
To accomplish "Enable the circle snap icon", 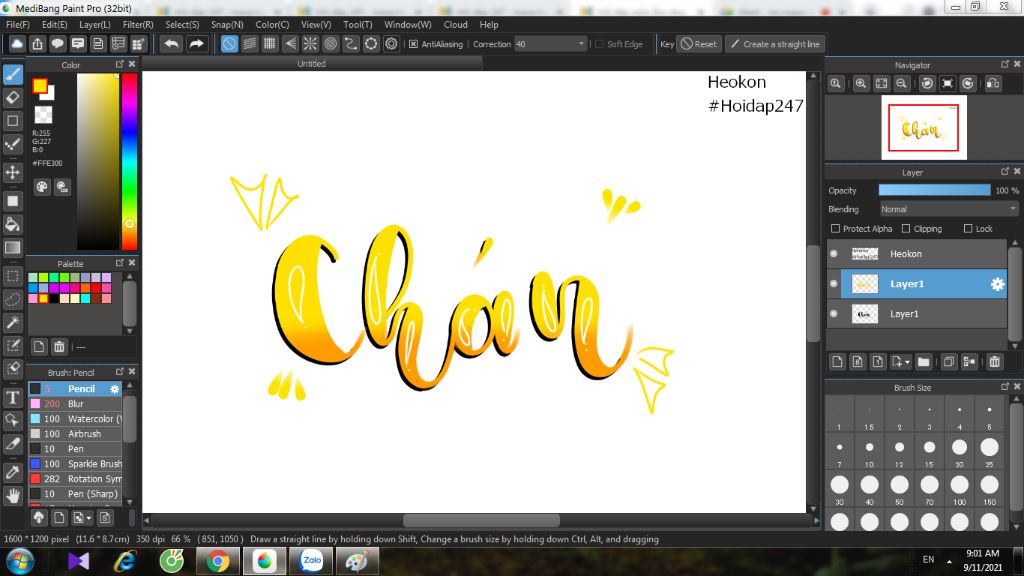I will tap(330, 44).
